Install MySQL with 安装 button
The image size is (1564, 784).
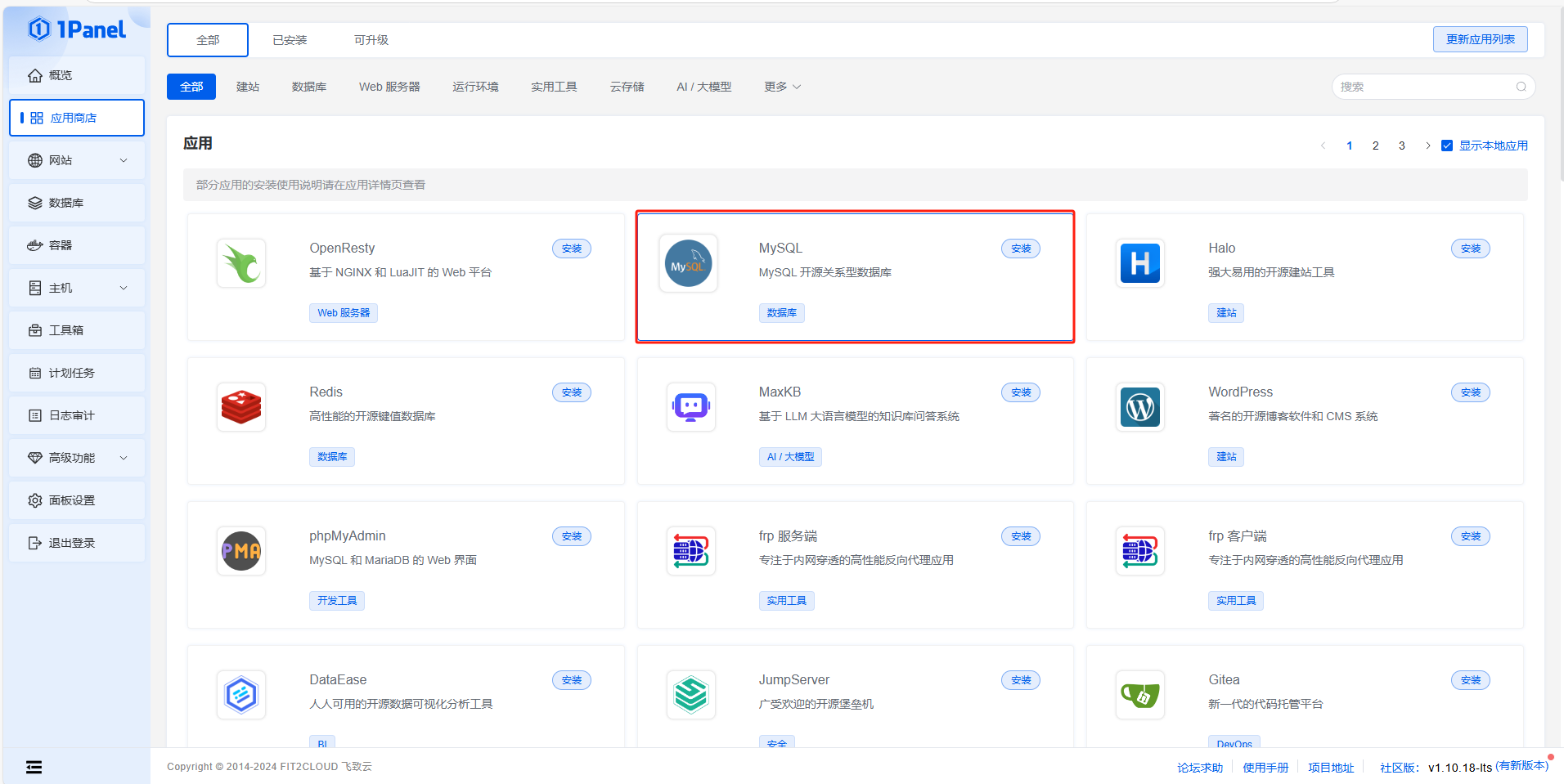coord(1021,249)
